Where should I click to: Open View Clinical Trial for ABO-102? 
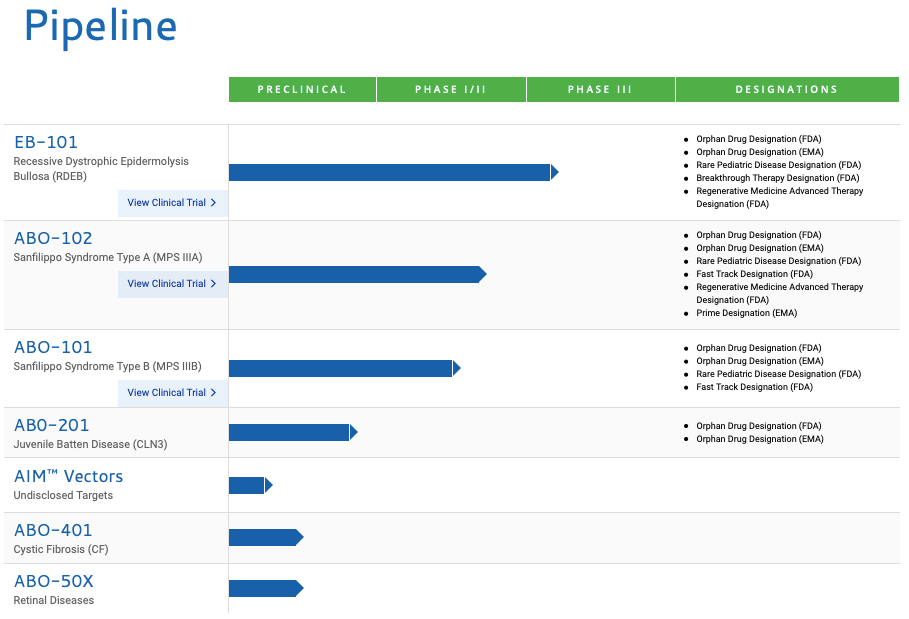(172, 284)
